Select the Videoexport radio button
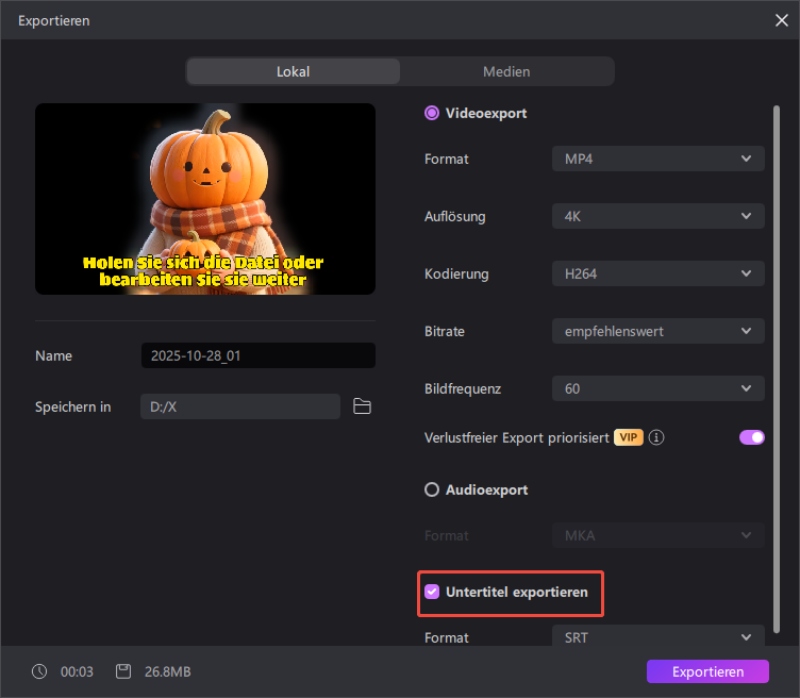 pos(432,113)
